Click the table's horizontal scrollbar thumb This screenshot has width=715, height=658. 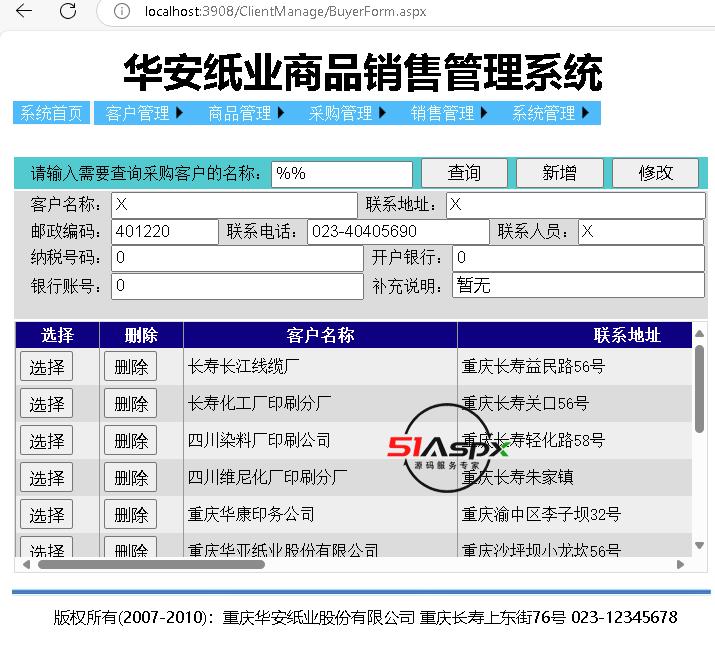coord(150,564)
